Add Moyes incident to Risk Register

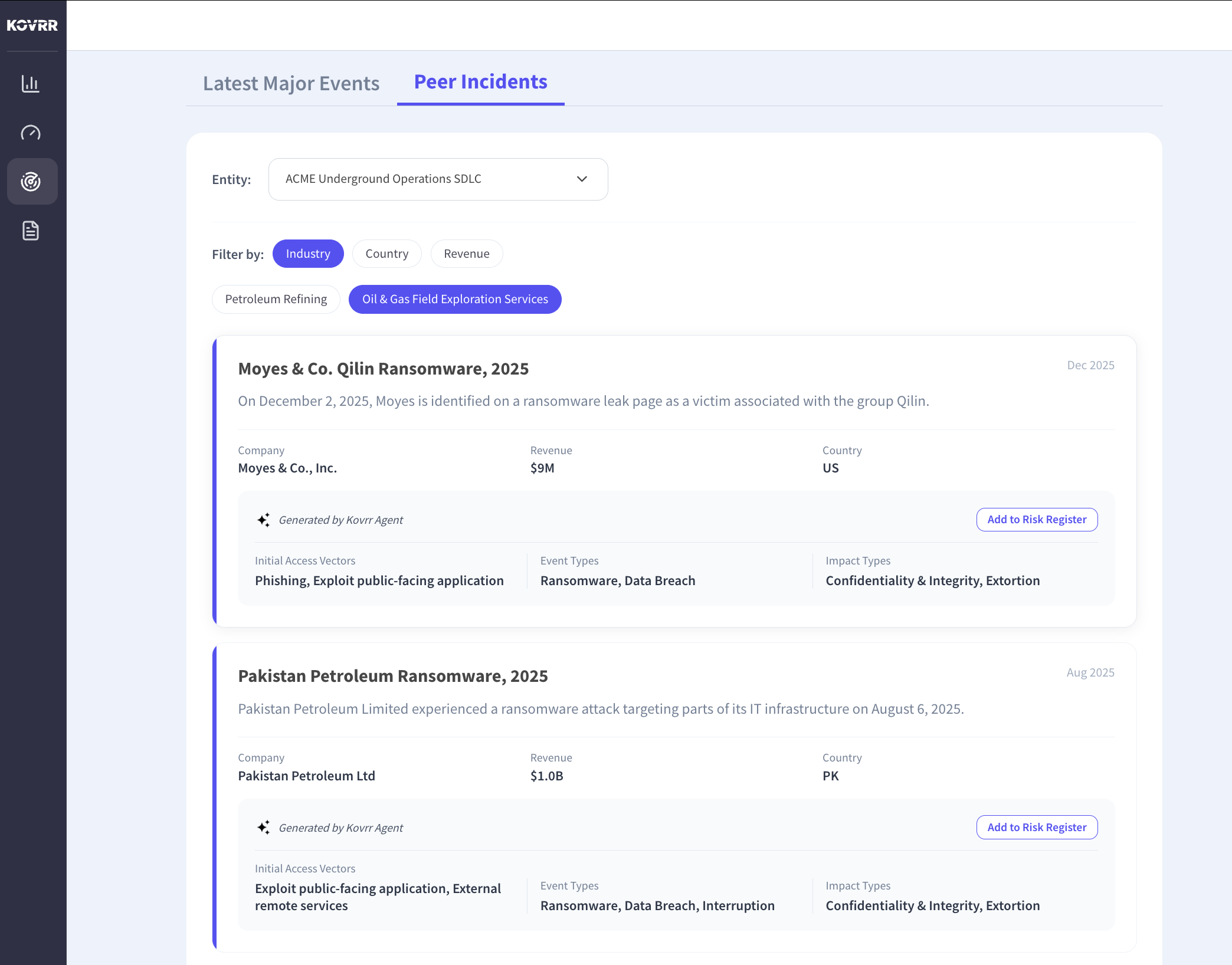1037,520
